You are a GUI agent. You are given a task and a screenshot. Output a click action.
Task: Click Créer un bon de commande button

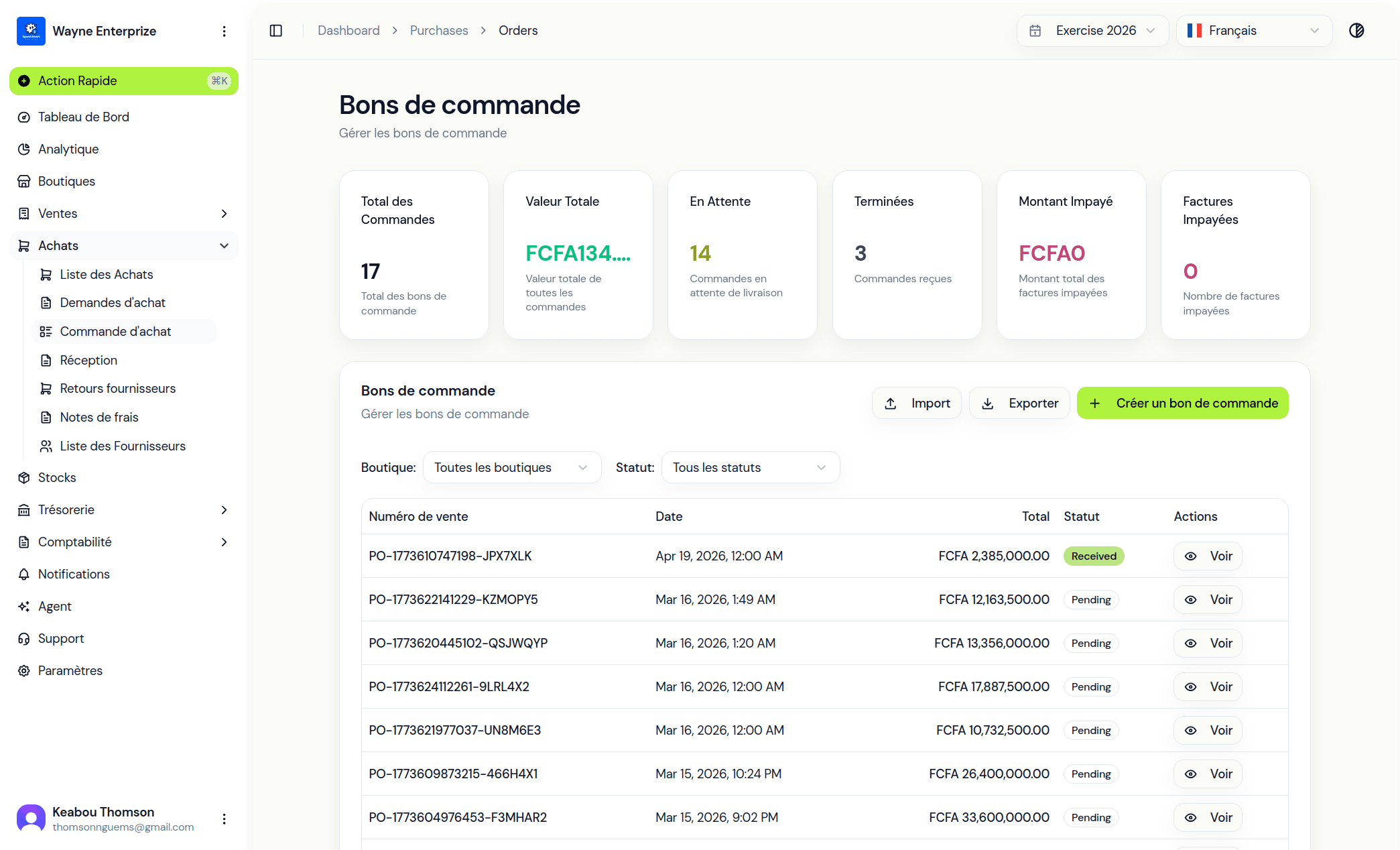pyautogui.click(x=1183, y=404)
